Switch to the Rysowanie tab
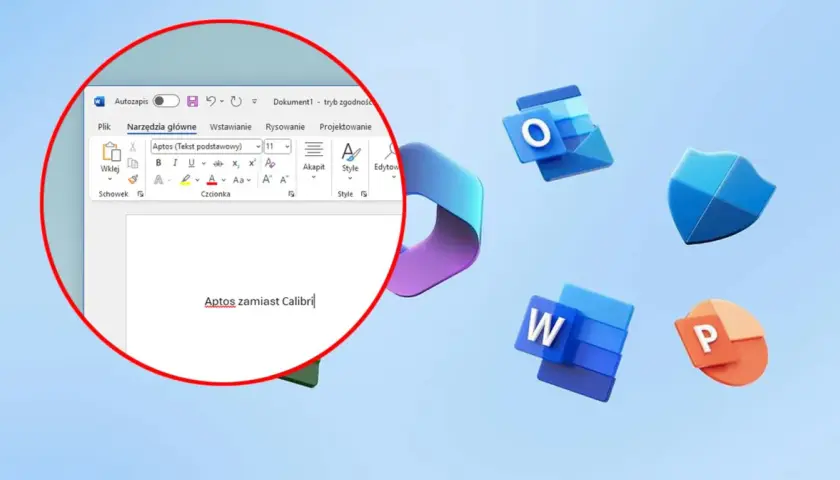Image resolution: width=840 pixels, height=480 pixels. [x=285, y=127]
